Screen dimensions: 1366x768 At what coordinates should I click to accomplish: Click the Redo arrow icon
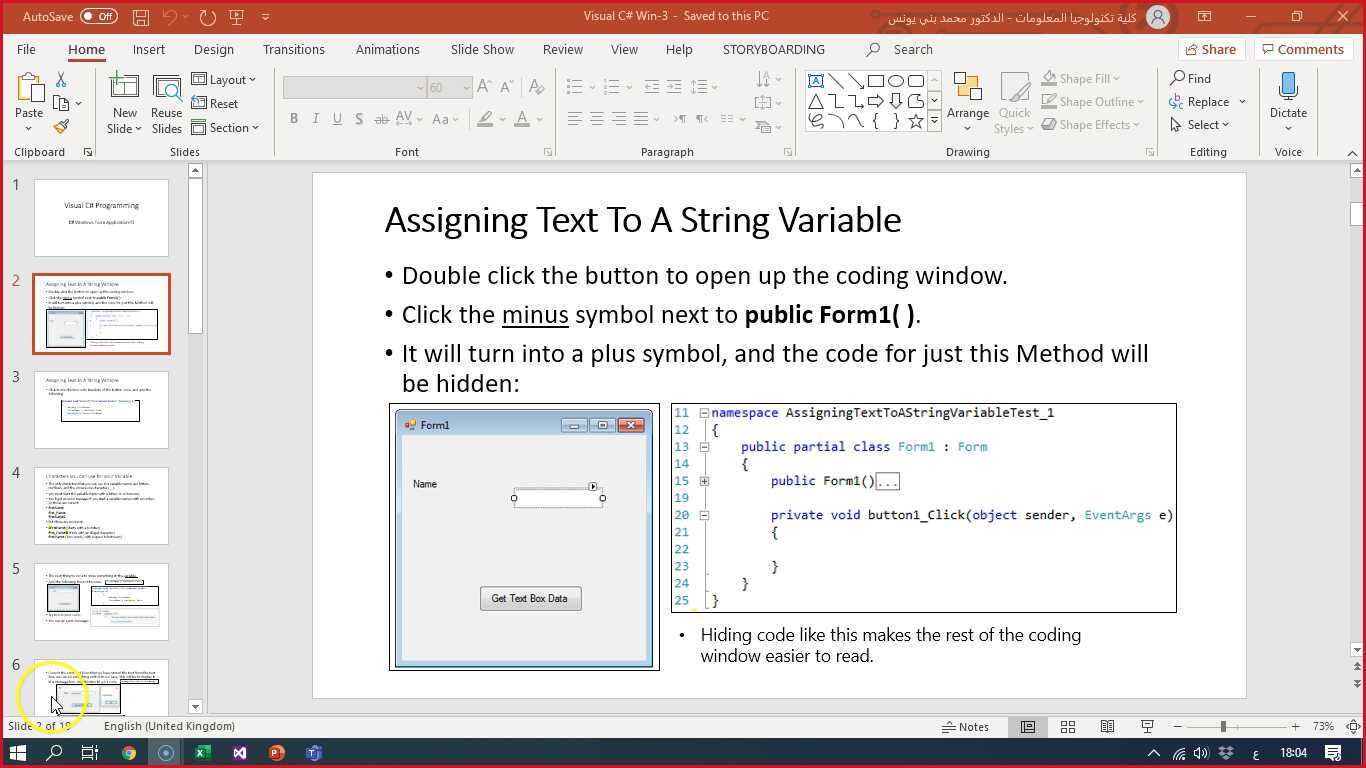tap(207, 17)
